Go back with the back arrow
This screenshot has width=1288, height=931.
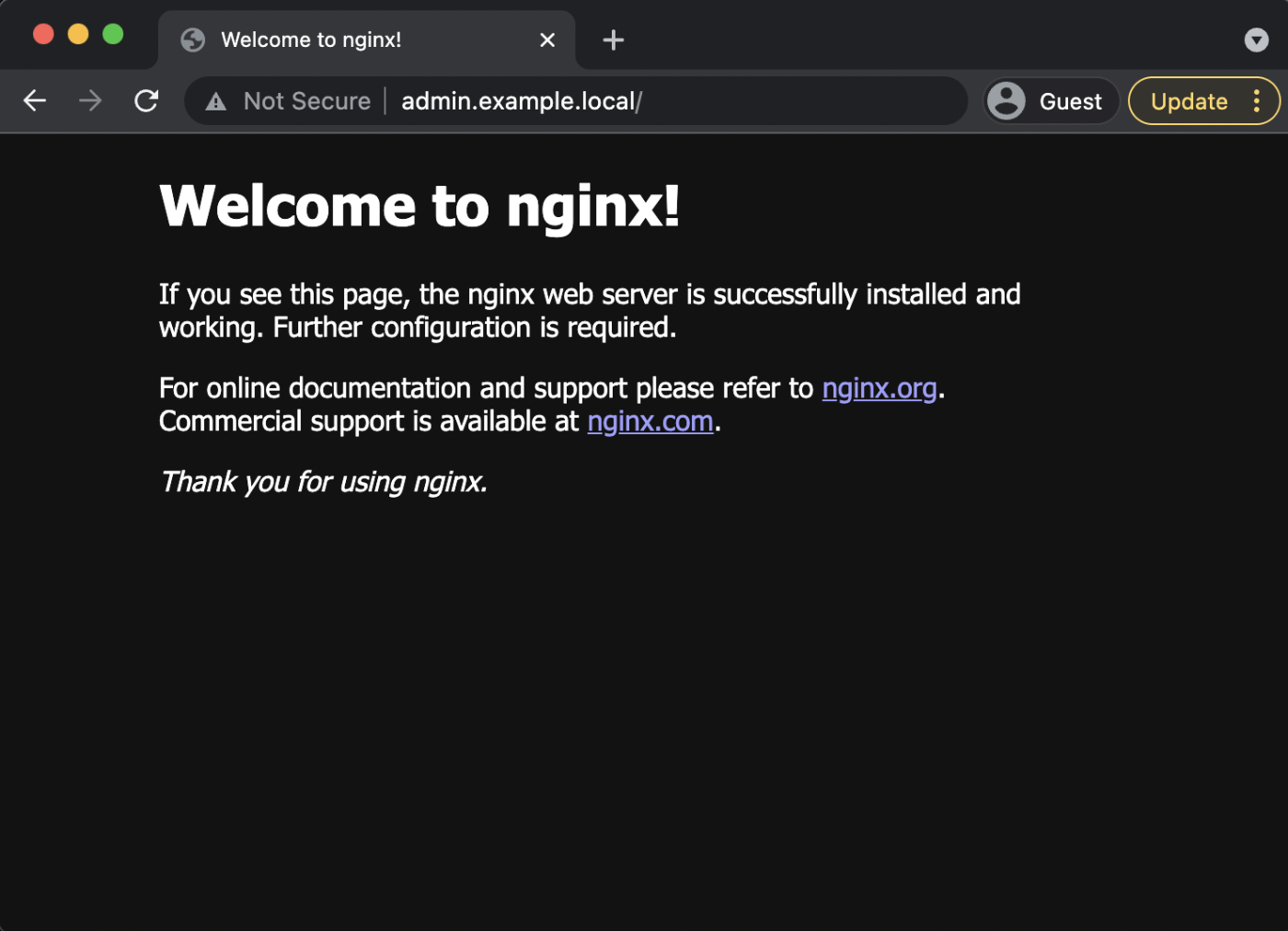pos(35,101)
